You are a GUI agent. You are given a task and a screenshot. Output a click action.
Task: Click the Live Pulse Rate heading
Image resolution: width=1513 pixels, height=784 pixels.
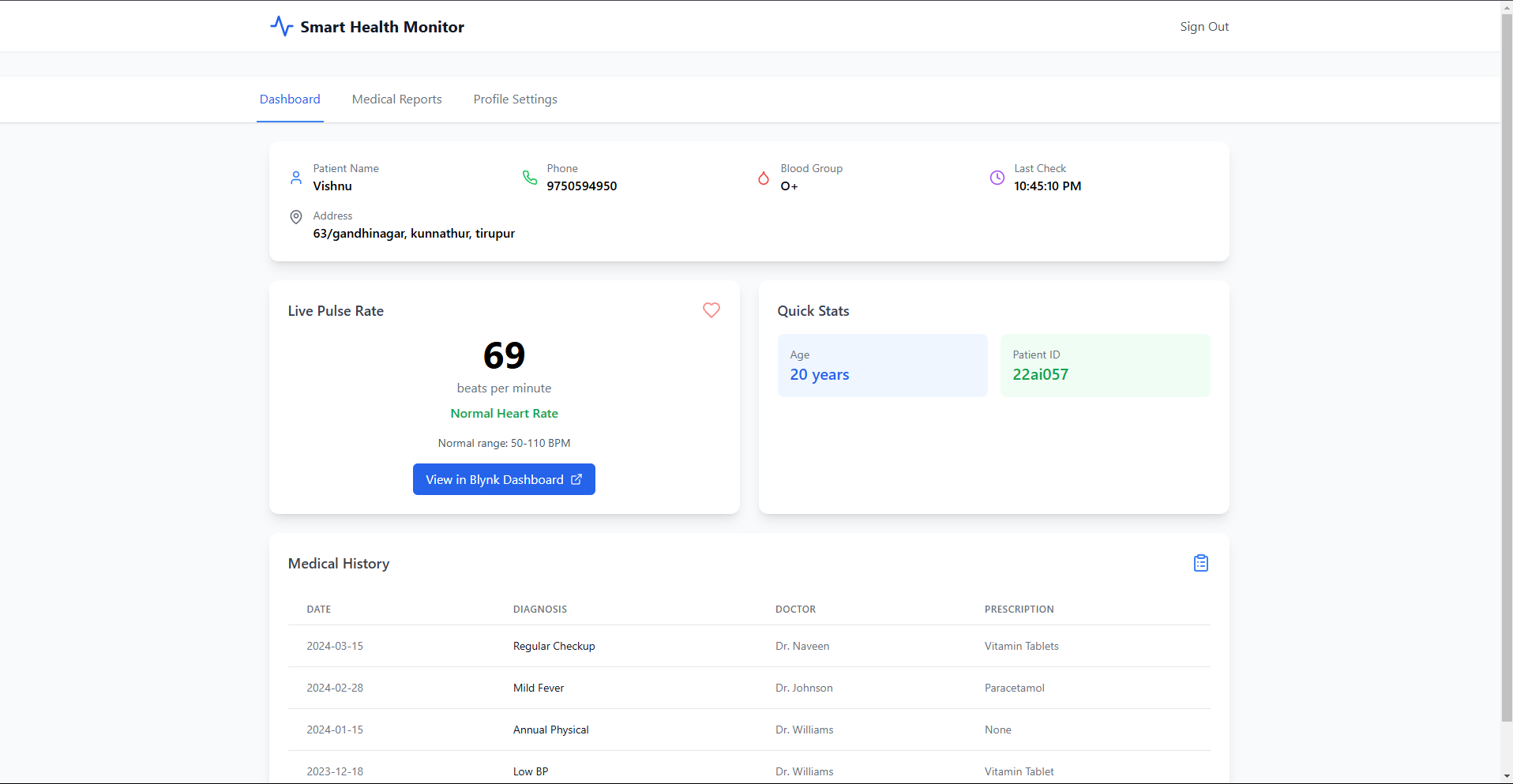point(336,311)
